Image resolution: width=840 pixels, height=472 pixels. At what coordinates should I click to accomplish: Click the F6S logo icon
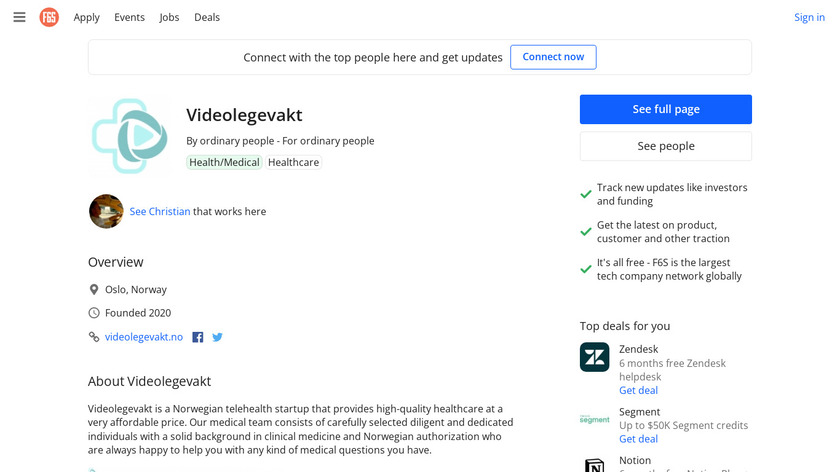[x=49, y=17]
